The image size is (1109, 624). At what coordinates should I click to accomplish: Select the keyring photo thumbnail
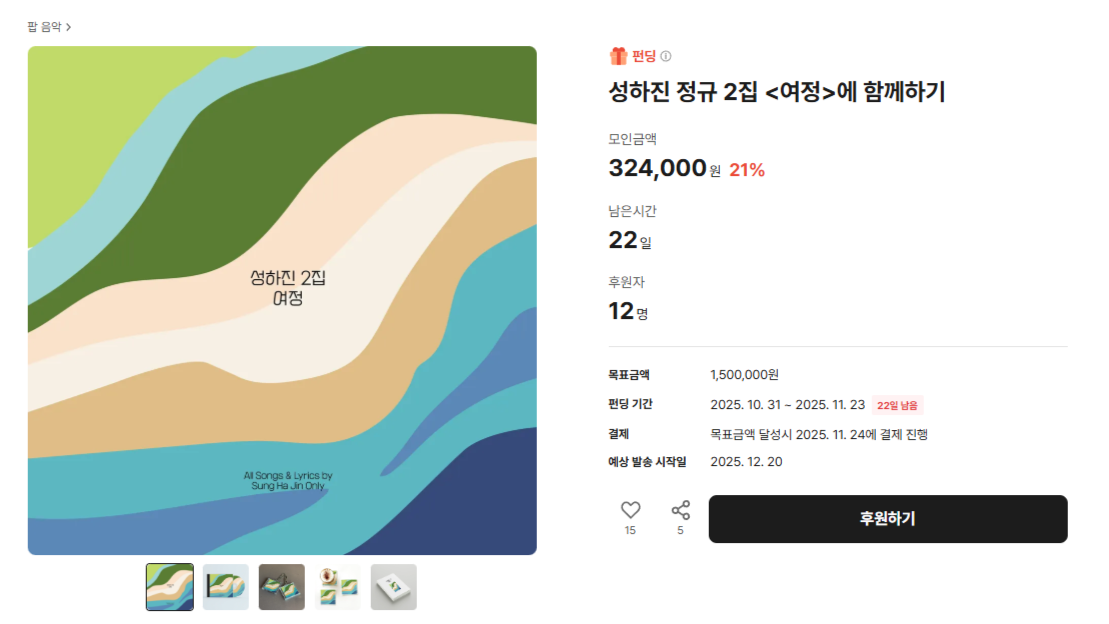click(282, 587)
